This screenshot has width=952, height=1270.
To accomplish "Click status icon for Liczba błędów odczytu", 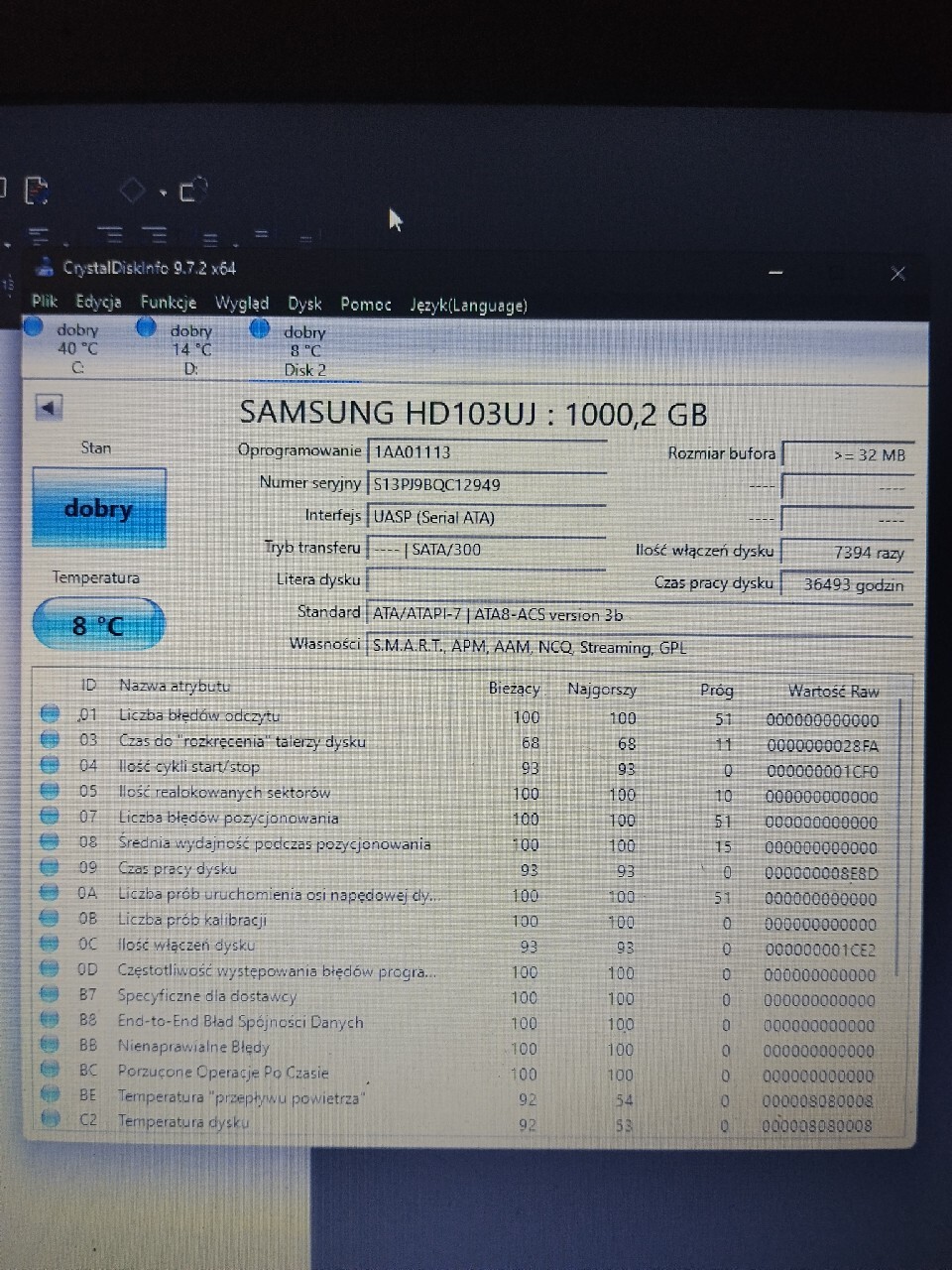I will [x=50, y=713].
